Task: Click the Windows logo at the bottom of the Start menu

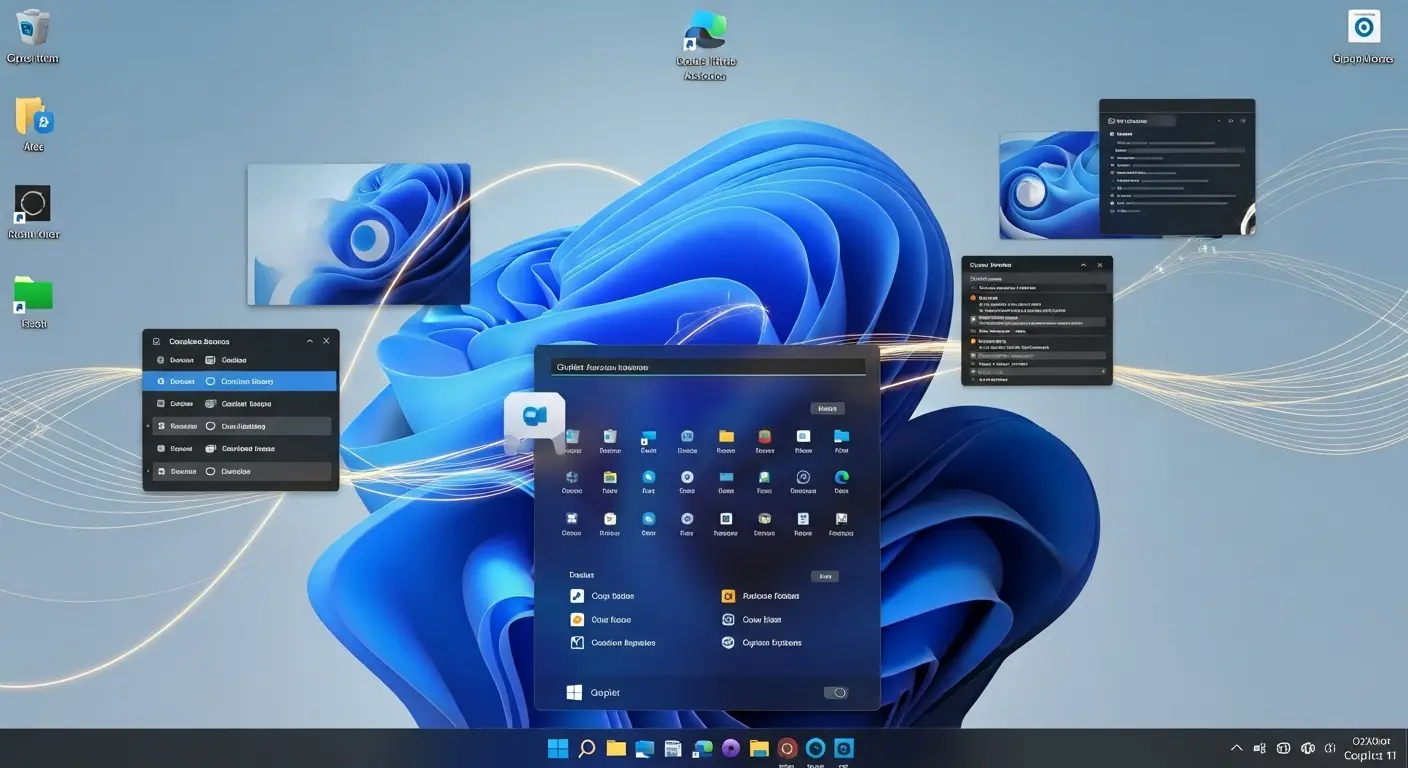Action: click(x=574, y=692)
